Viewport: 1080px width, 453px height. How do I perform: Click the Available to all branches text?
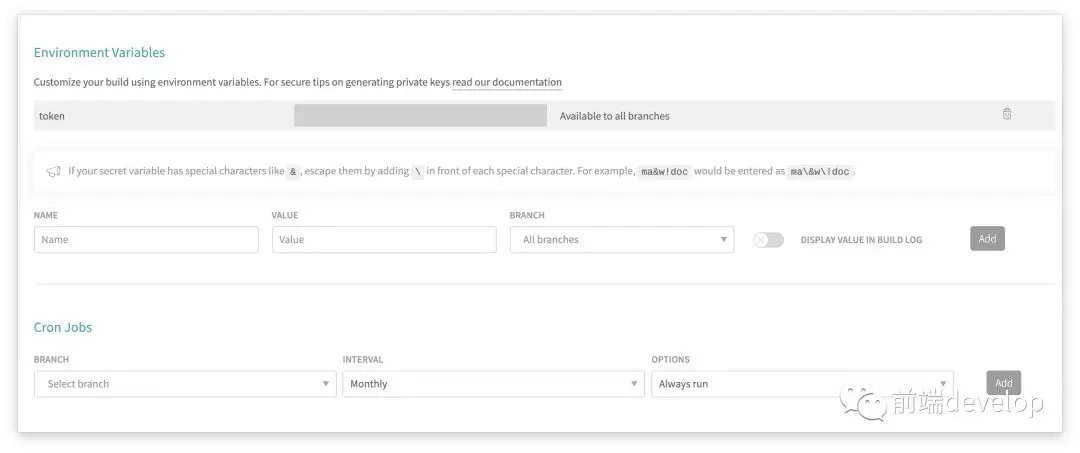coord(614,116)
